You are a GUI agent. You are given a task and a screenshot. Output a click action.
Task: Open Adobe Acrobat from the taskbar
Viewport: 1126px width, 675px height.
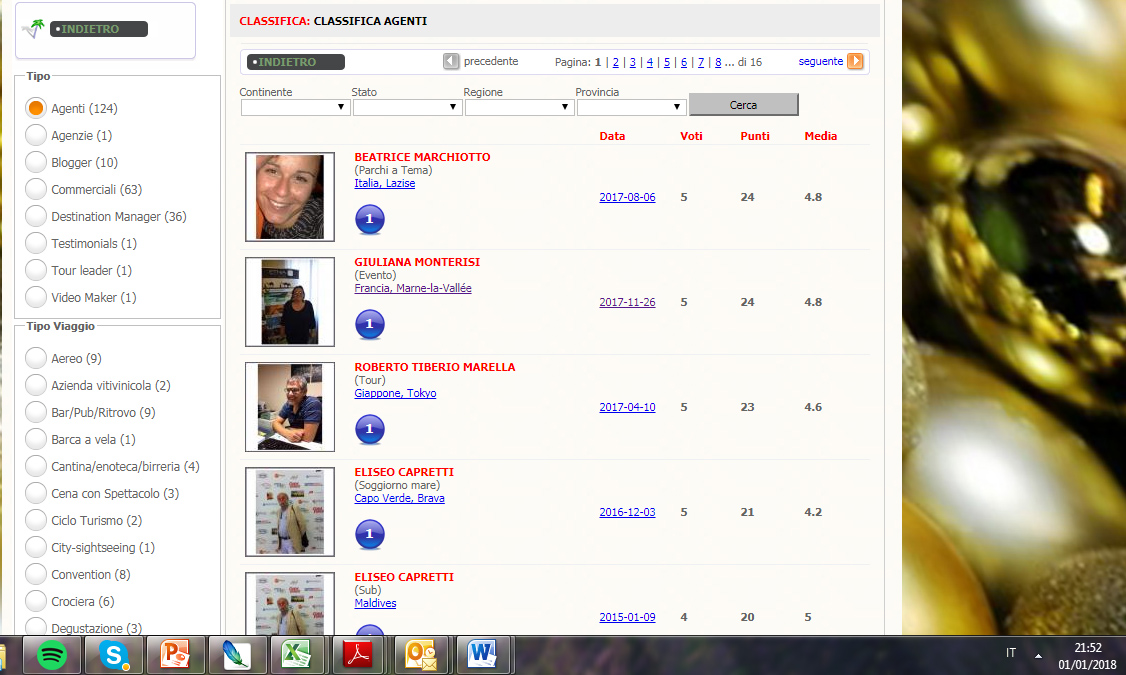pyautogui.click(x=358, y=655)
